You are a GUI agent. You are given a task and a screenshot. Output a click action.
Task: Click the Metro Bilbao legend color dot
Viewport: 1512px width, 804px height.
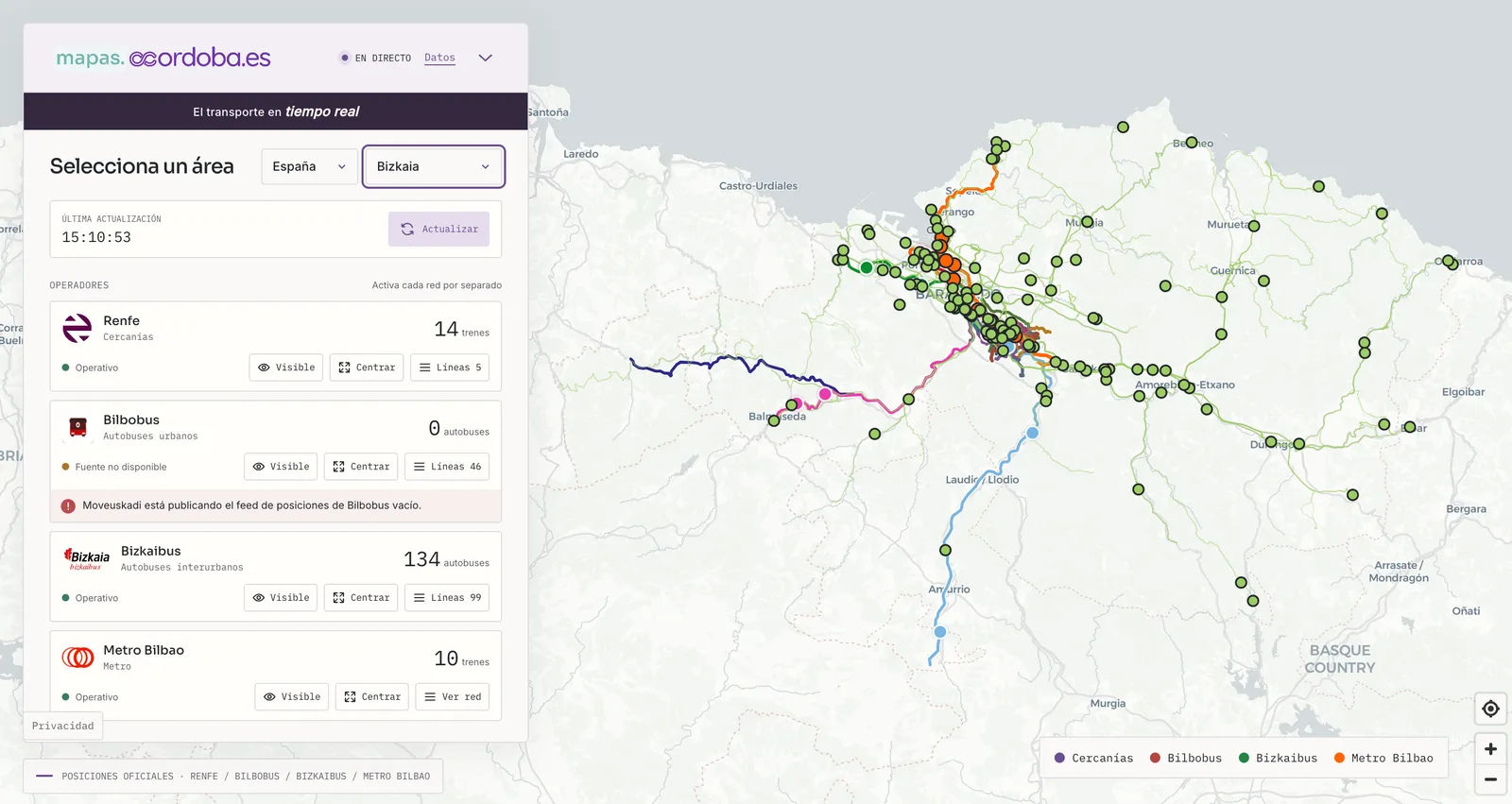coord(1339,758)
